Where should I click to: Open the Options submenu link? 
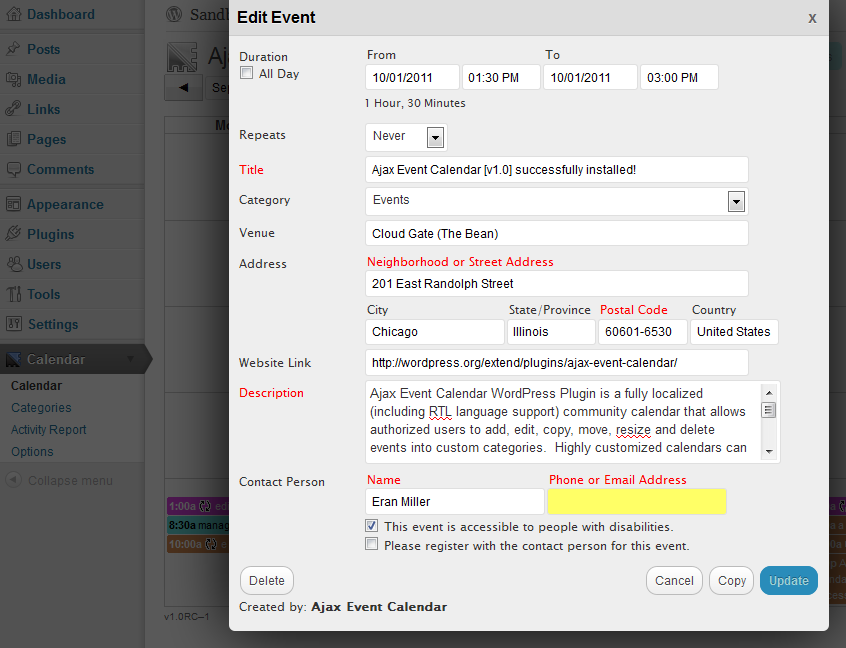coord(32,452)
